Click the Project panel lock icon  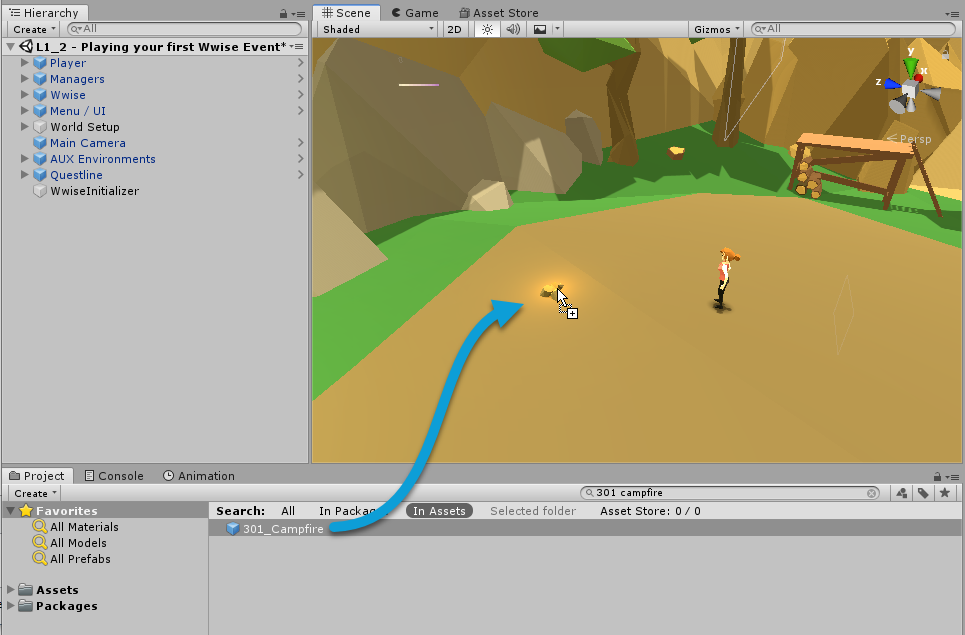(936, 476)
